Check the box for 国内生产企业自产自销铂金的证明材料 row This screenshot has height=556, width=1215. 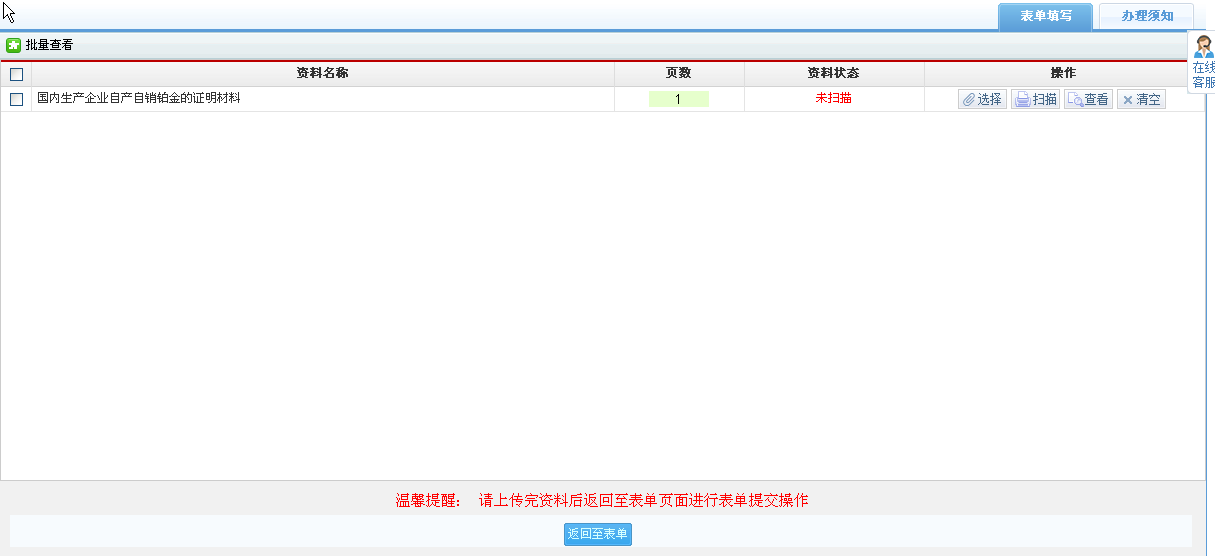(x=16, y=99)
